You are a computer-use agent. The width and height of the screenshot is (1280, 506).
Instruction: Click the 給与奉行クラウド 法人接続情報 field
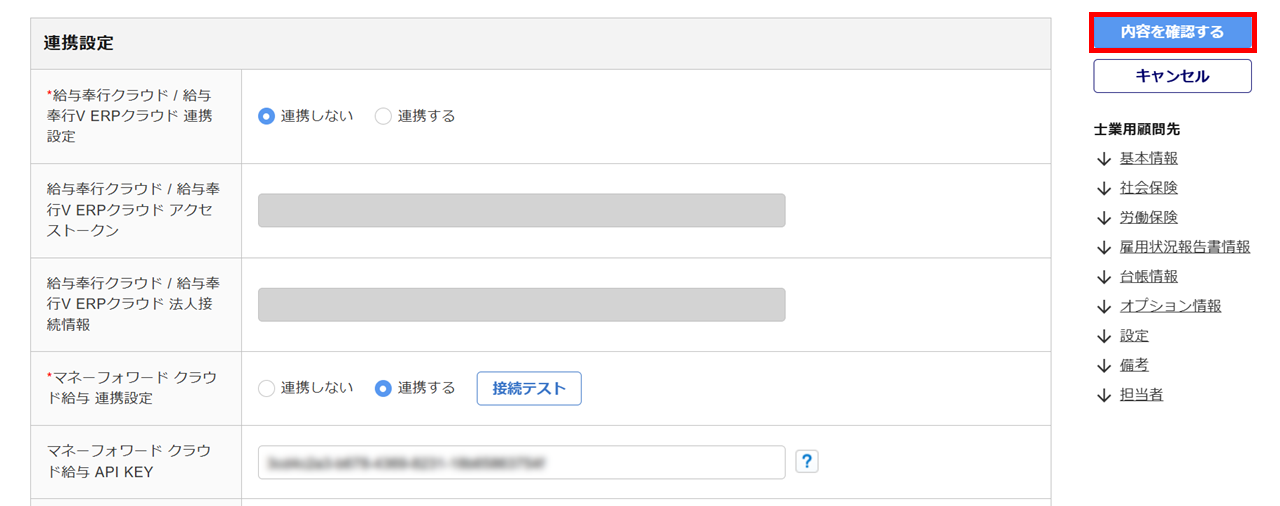coord(521,305)
